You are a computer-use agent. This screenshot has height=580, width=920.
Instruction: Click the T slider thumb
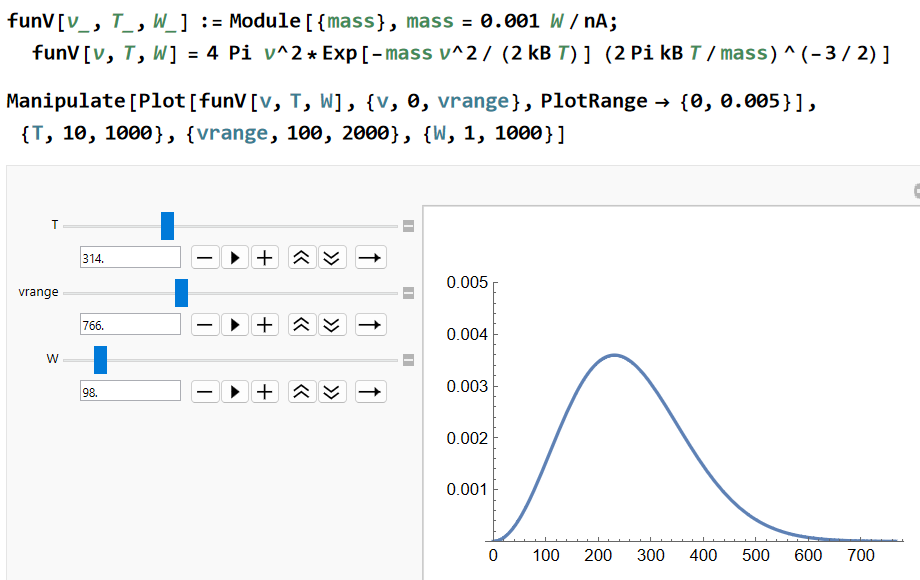click(167, 226)
